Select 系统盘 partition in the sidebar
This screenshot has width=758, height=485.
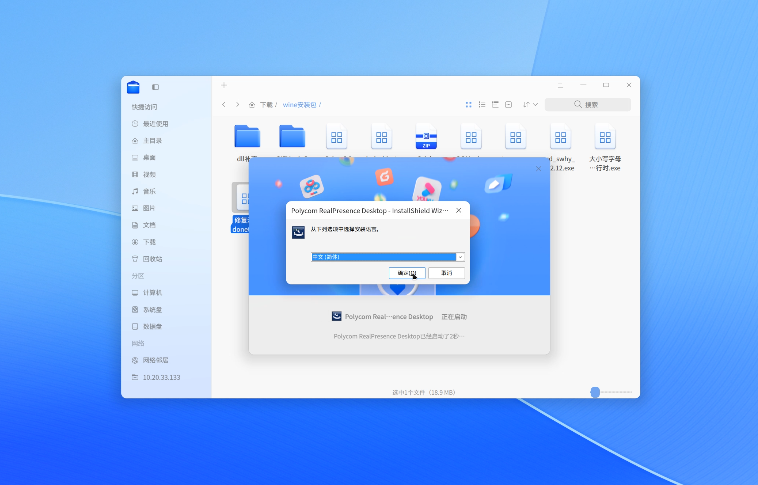pos(147,310)
